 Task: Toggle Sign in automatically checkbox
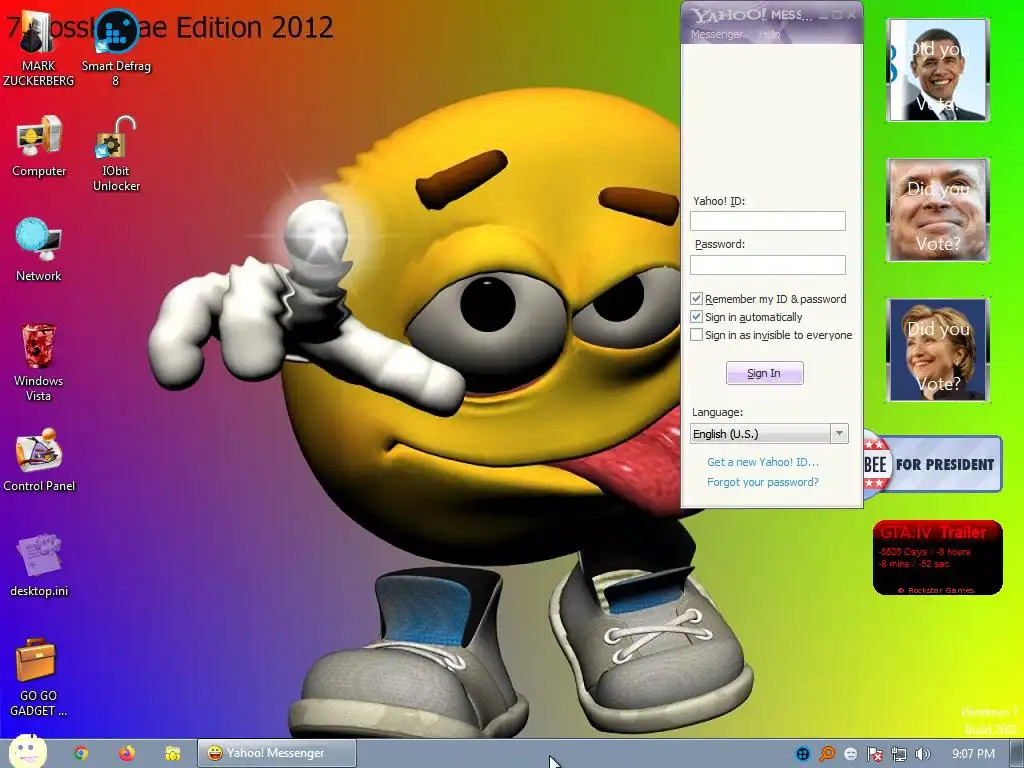[x=697, y=317]
